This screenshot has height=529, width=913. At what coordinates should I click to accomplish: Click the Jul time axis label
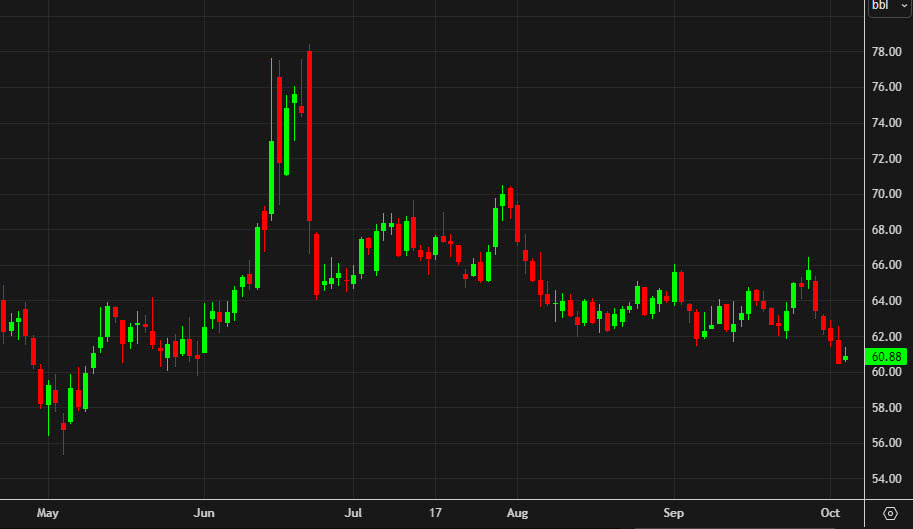352,513
